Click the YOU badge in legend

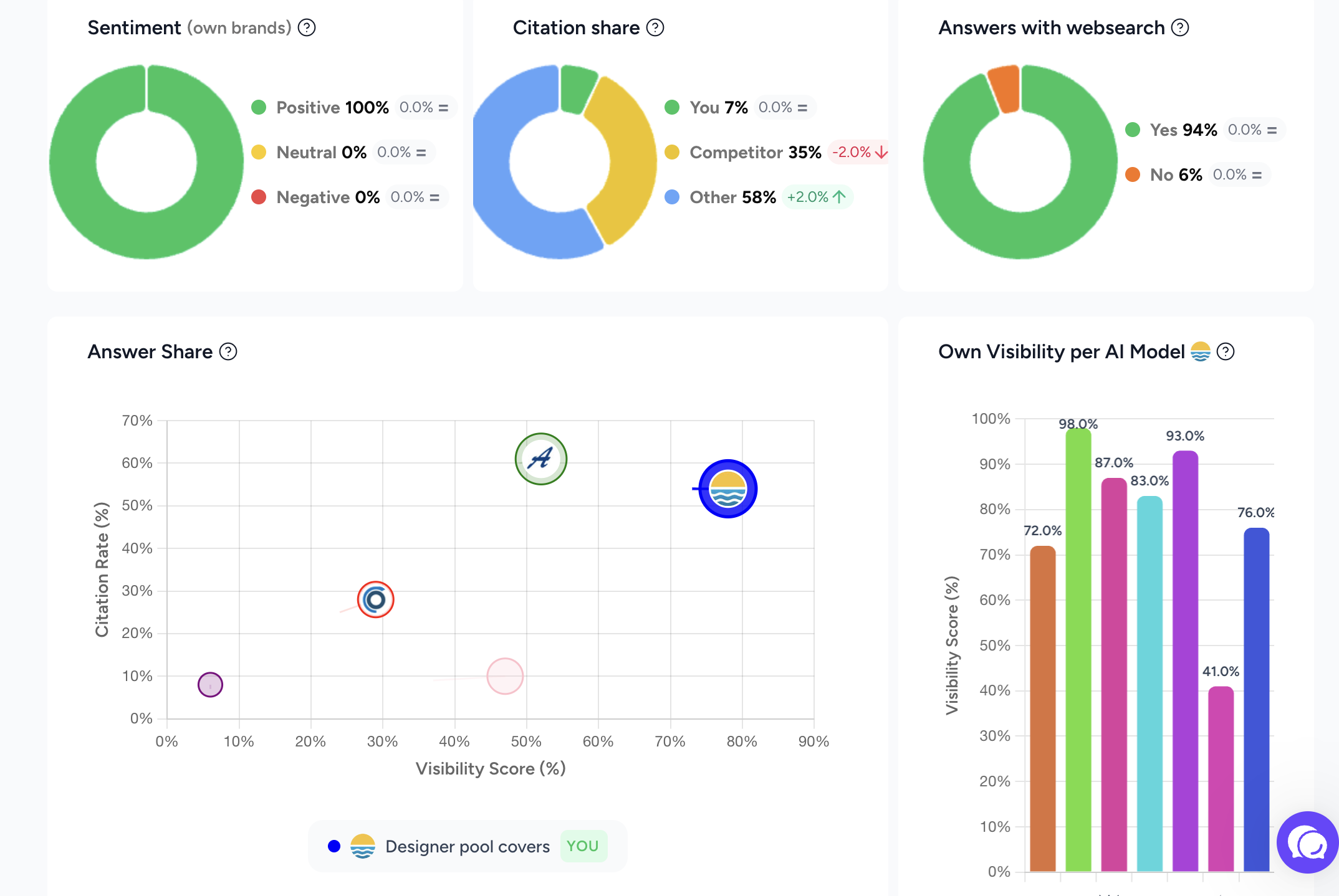583,846
